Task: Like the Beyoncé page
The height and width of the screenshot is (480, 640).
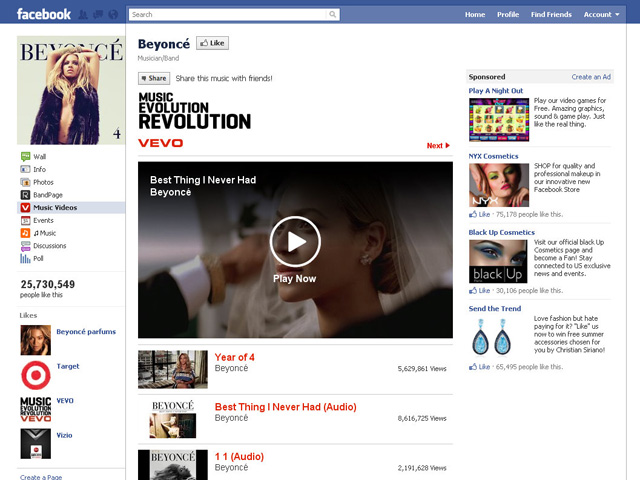Action: 212,43
